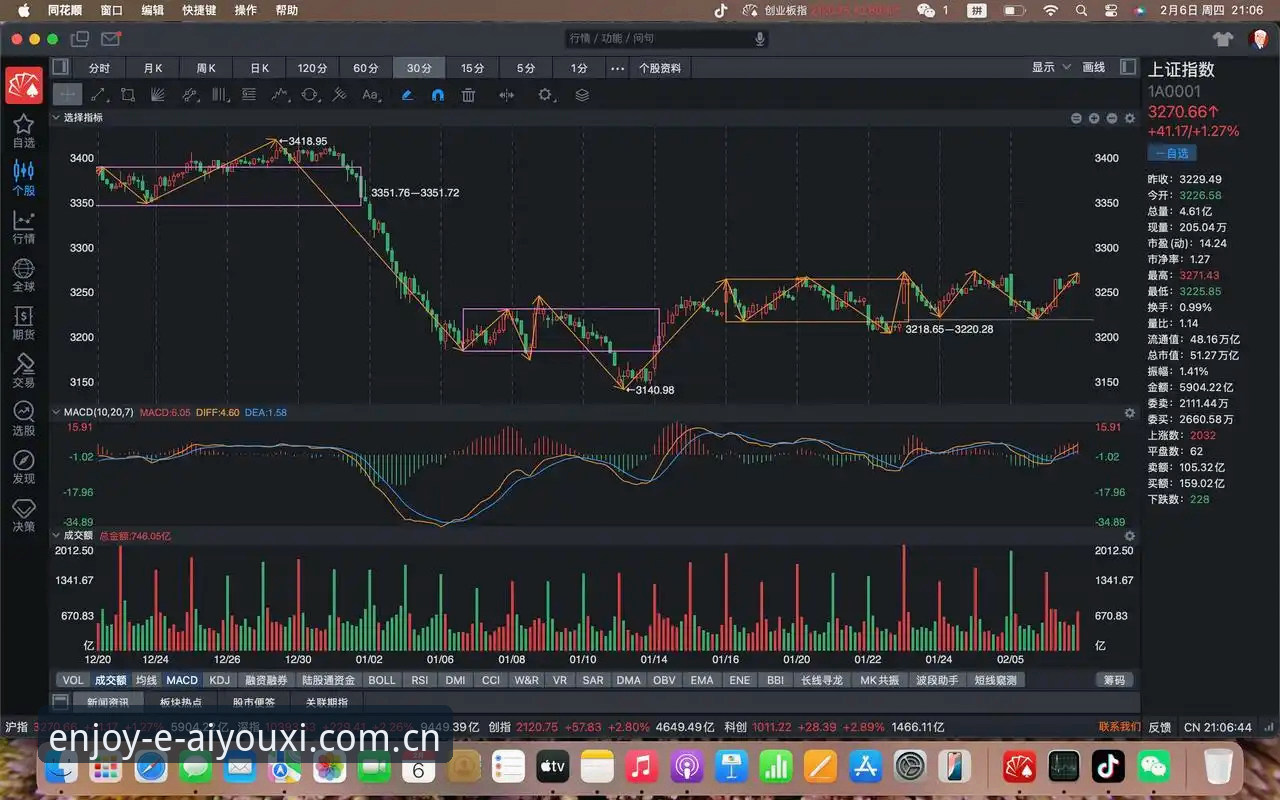The height and width of the screenshot is (800, 1280).
Task: Click the microphone voice search icon
Action: [x=760, y=39]
